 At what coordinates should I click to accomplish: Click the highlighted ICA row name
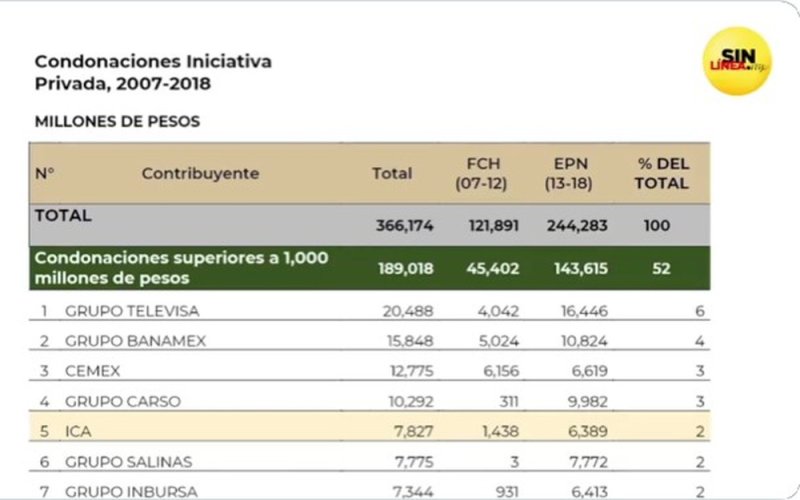79,431
